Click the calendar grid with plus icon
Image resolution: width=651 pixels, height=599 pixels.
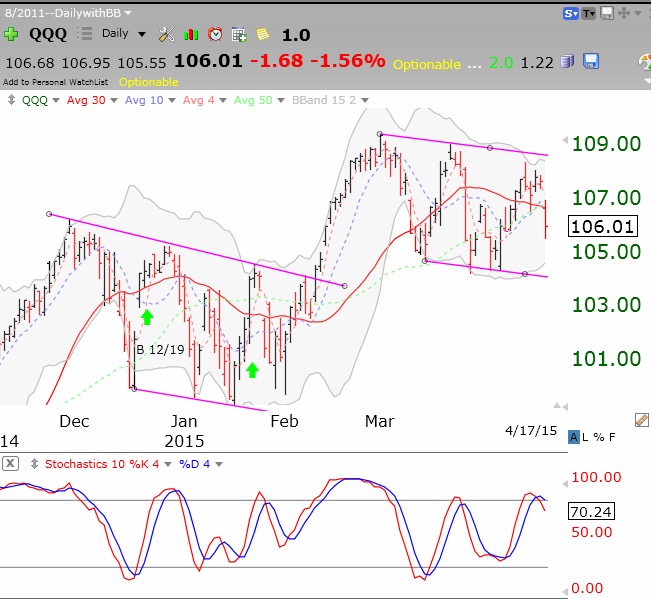(x=239, y=34)
